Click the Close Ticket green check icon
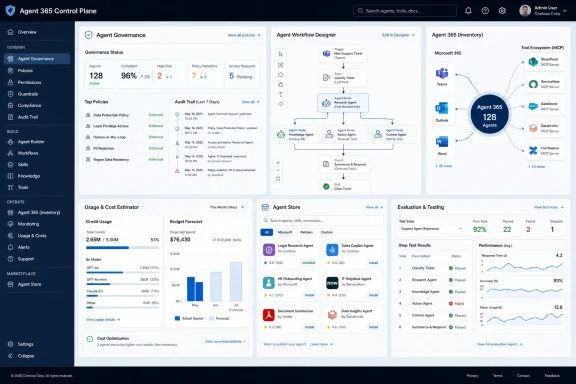 point(326,186)
